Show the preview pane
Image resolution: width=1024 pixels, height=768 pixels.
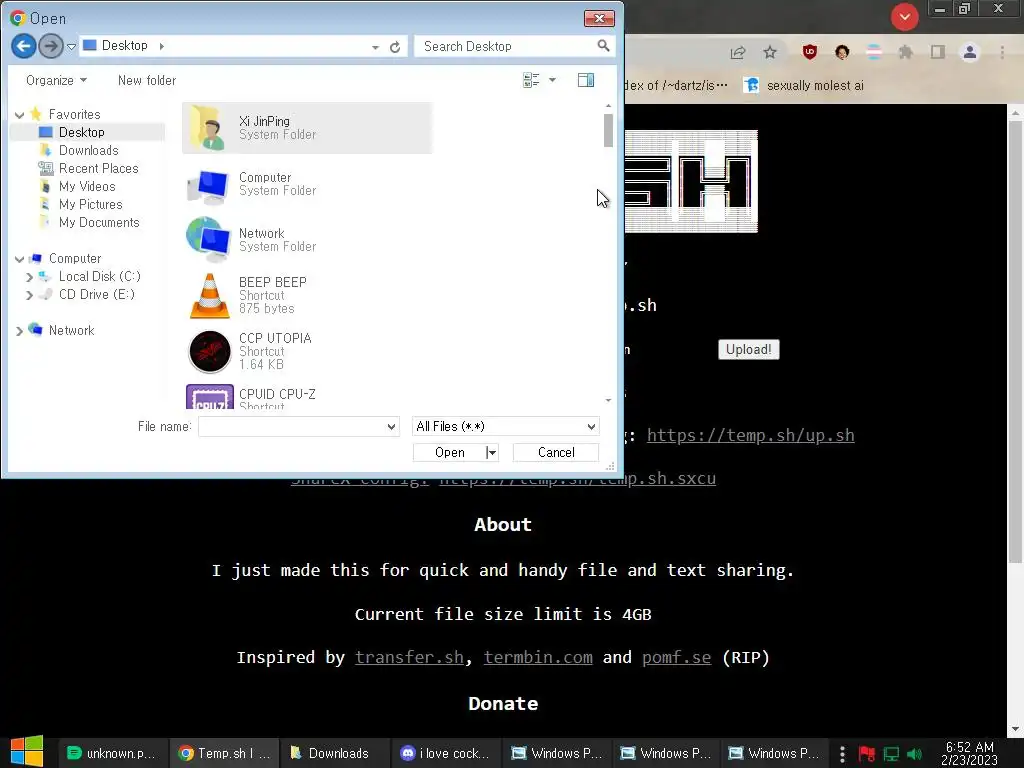point(586,80)
